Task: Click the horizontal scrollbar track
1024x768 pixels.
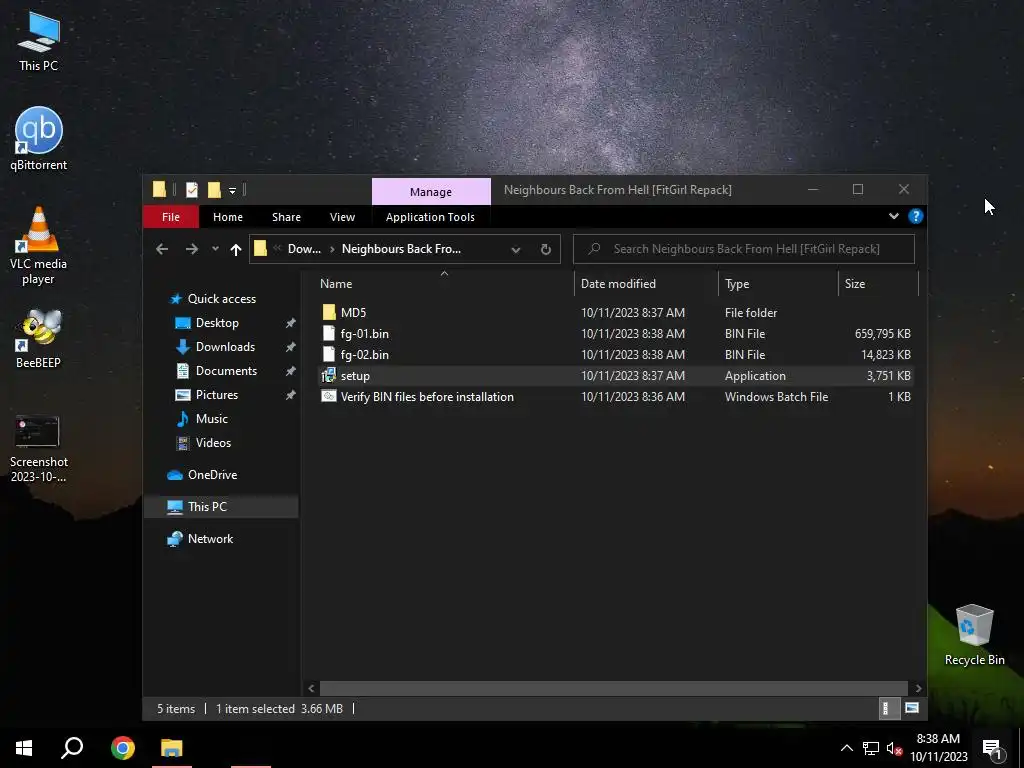Action: point(613,688)
